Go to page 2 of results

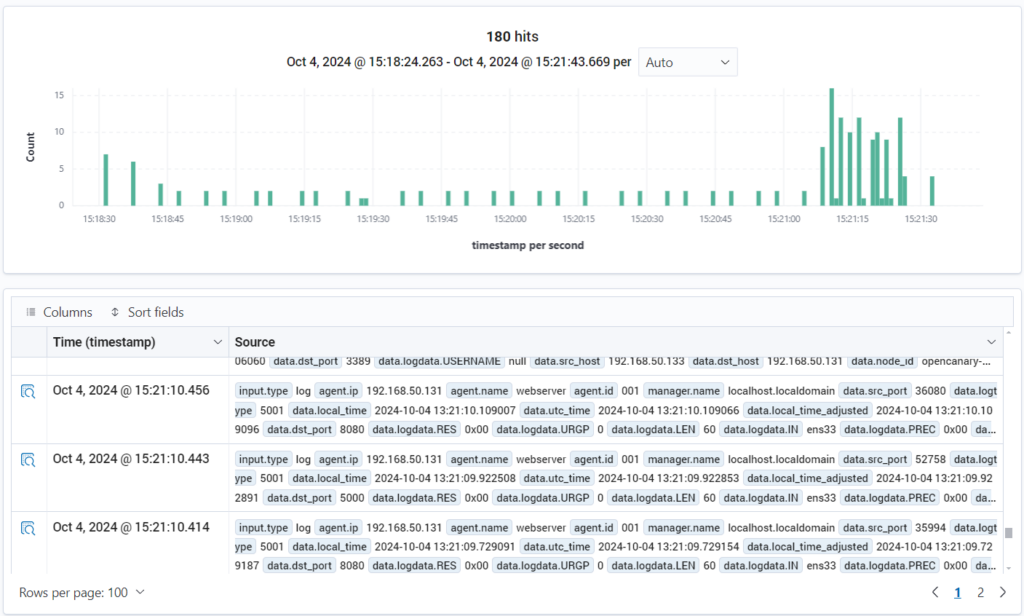(x=980, y=592)
